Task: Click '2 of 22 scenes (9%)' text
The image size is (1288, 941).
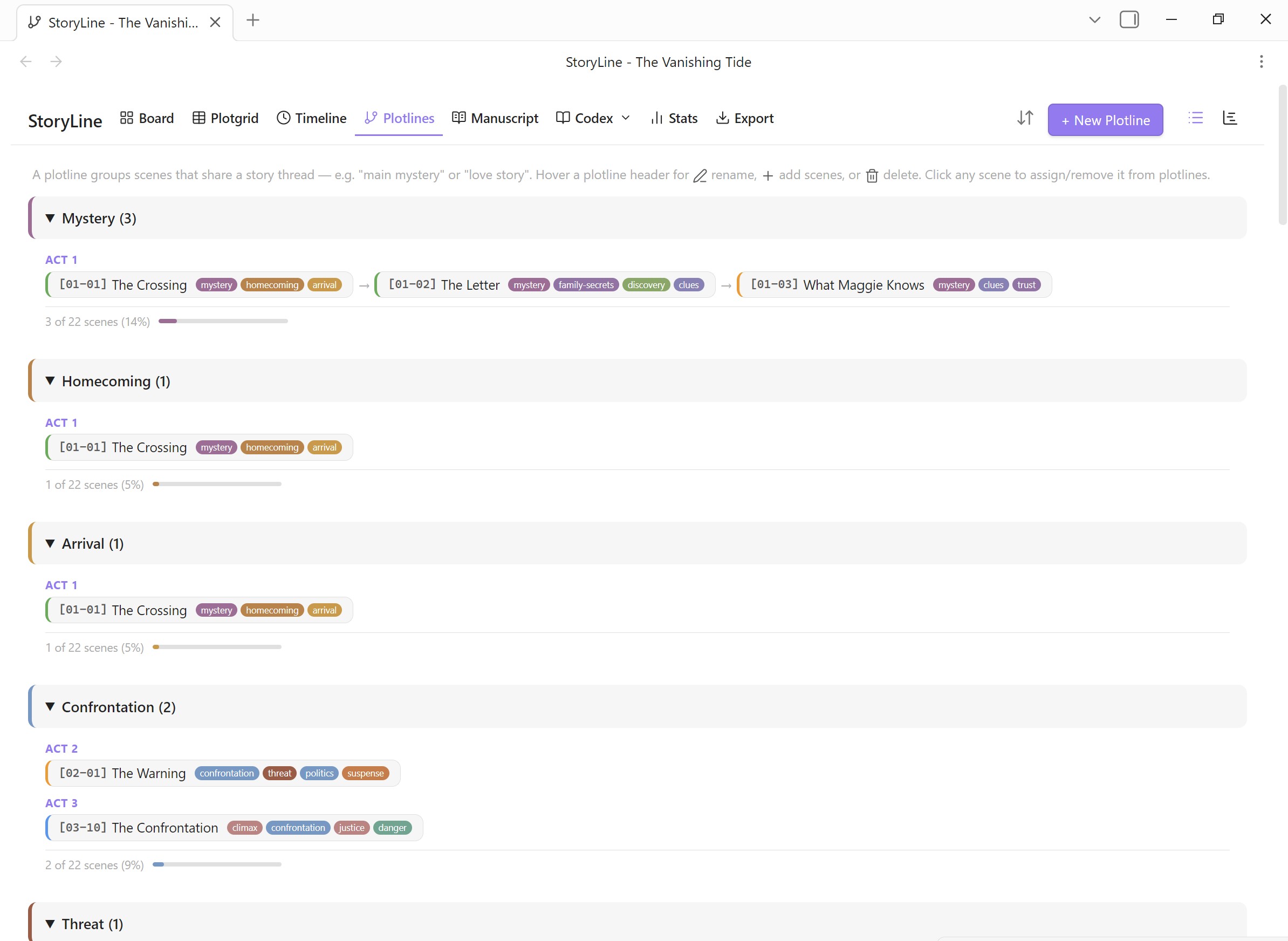Action: [x=94, y=865]
